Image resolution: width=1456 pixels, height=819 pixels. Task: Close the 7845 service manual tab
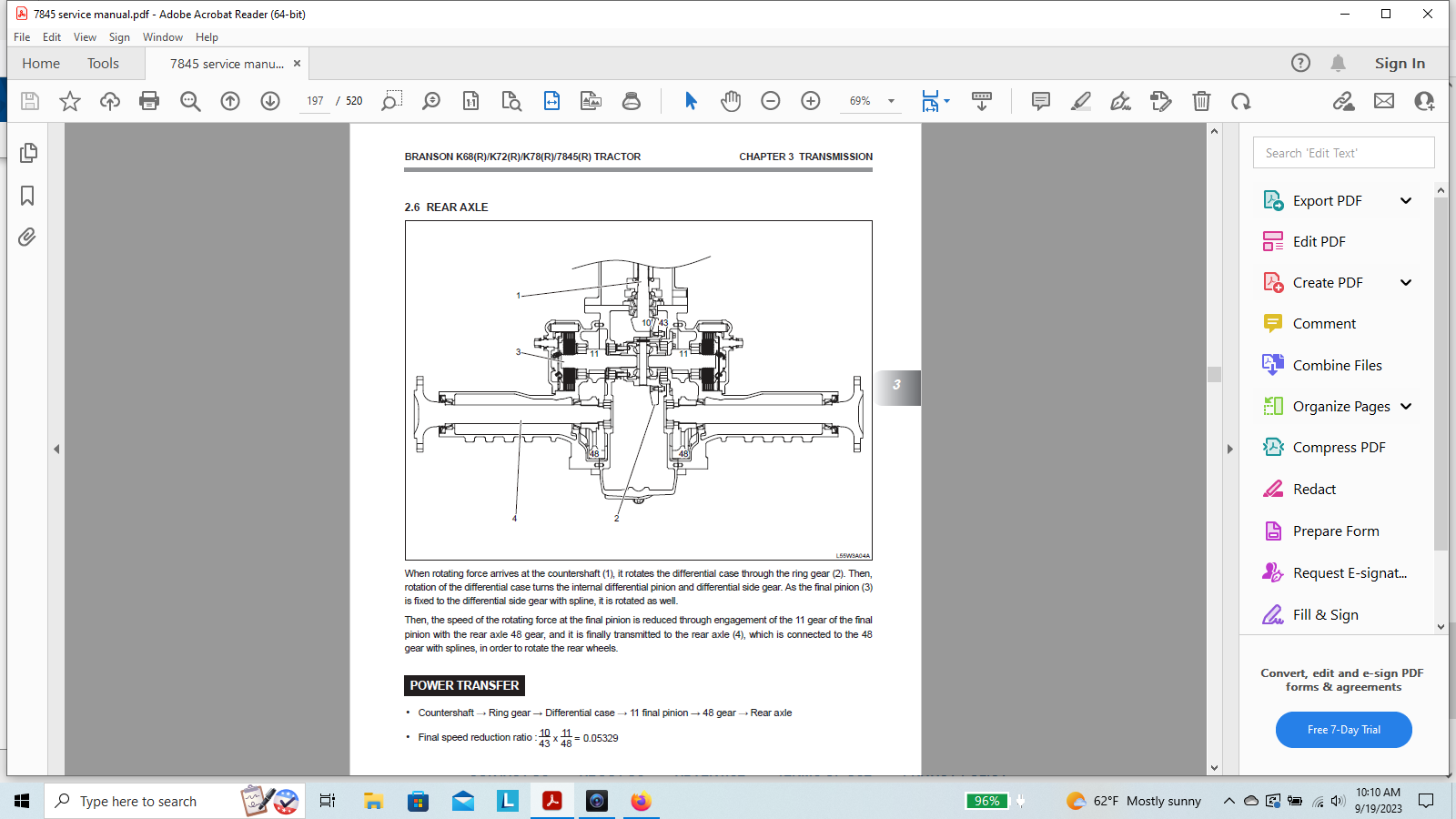(x=297, y=64)
